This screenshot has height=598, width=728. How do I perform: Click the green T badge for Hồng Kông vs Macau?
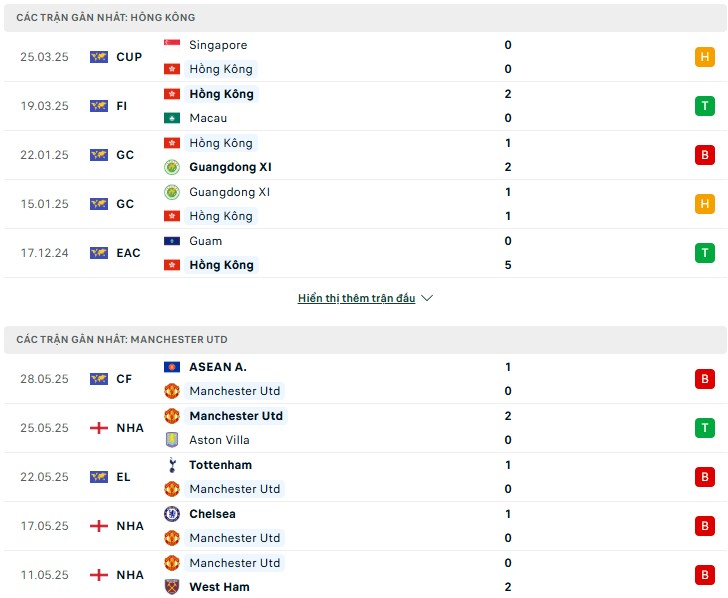point(704,106)
